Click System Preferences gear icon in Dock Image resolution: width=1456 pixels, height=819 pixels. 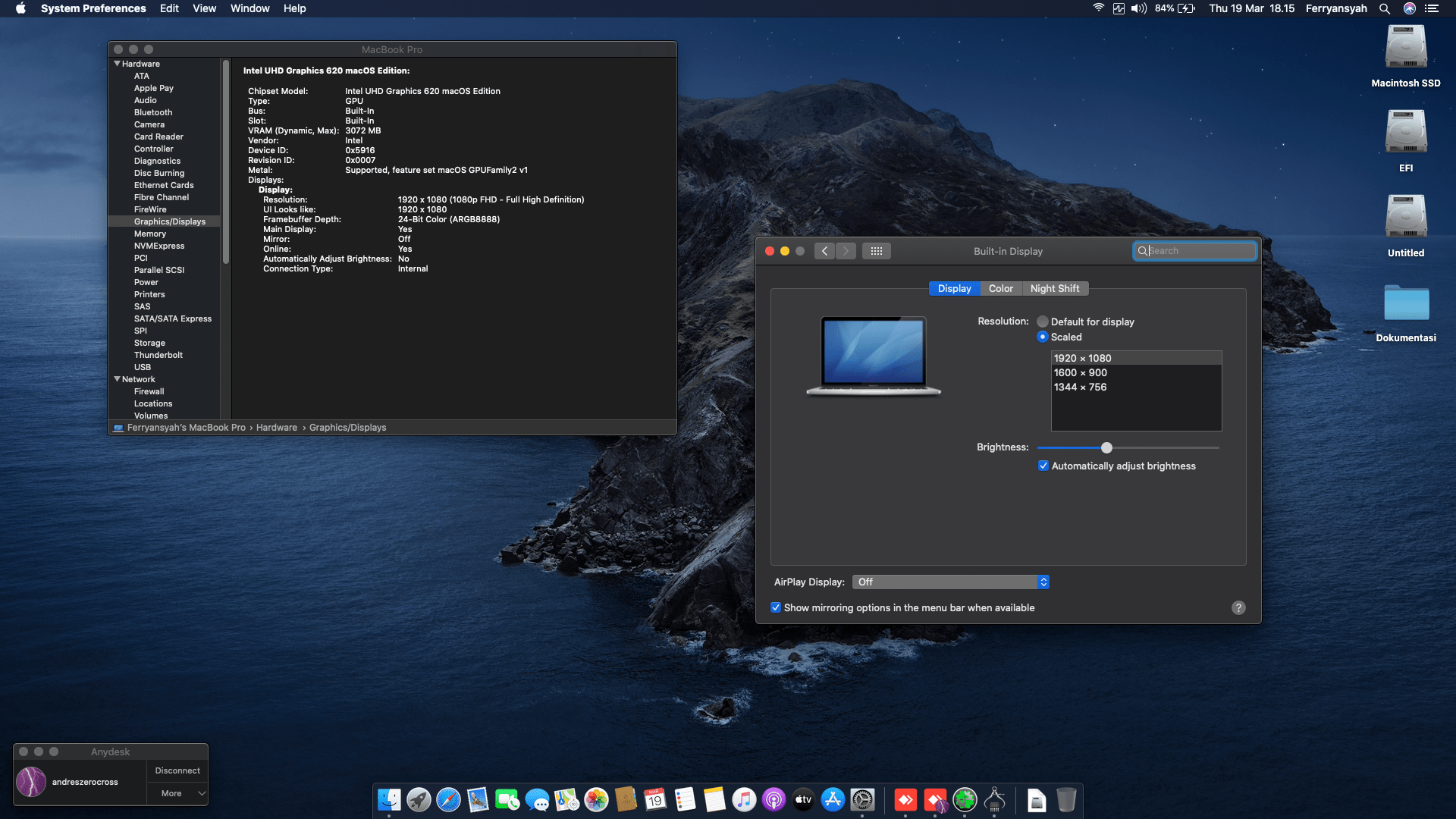862,799
